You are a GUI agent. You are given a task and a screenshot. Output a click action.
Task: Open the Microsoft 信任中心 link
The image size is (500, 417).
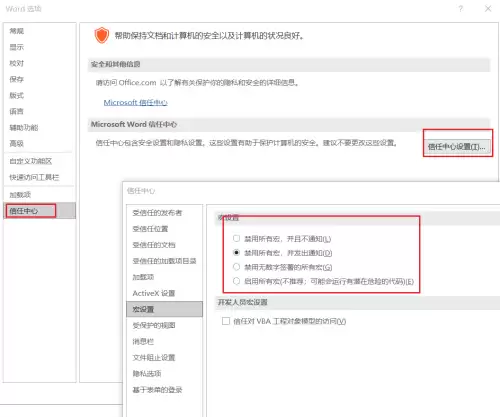[135, 102]
